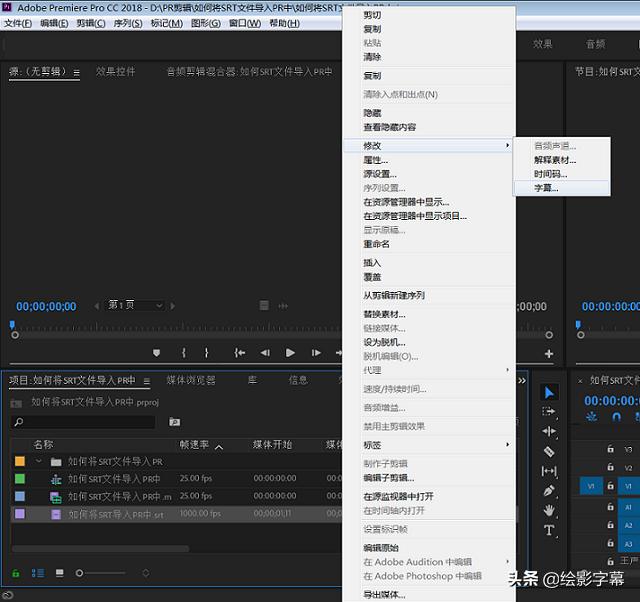Toggle lock on track A3
The width and height of the screenshot is (640, 602).
(x=611, y=543)
